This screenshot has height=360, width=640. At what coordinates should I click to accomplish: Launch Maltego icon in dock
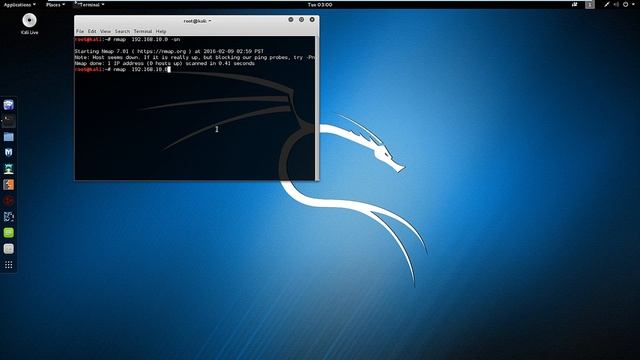9,216
